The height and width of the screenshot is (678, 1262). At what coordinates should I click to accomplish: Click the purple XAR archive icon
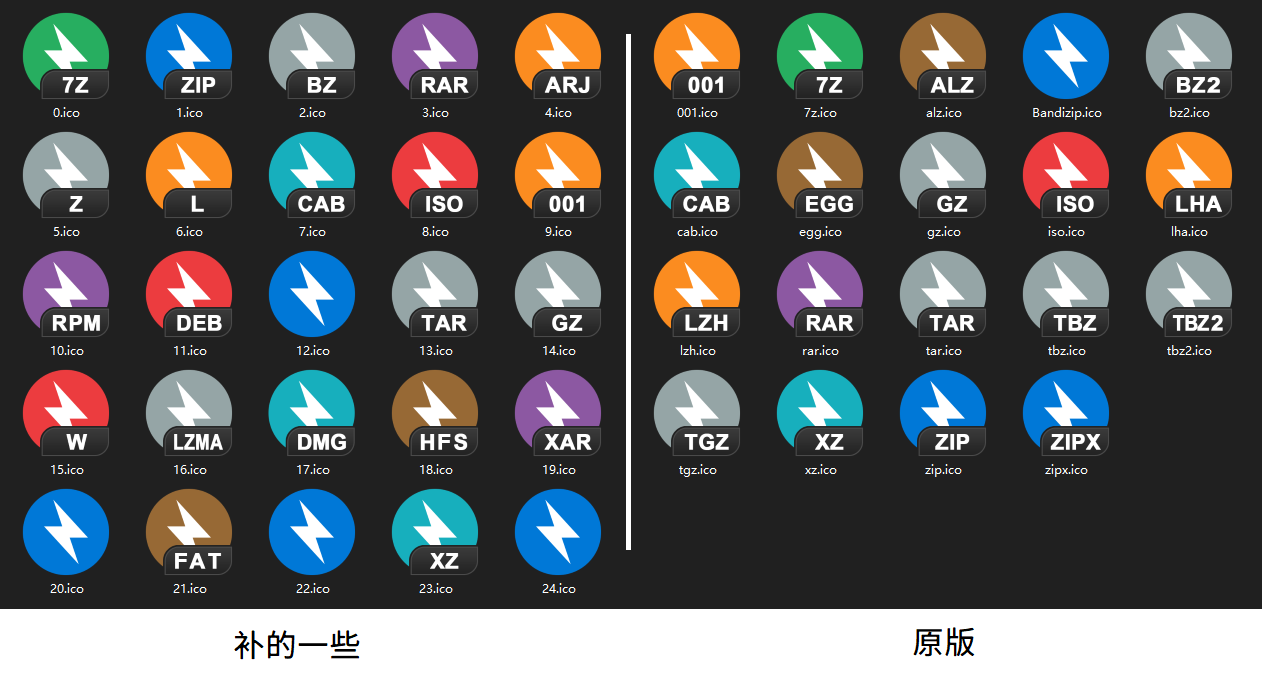(558, 413)
